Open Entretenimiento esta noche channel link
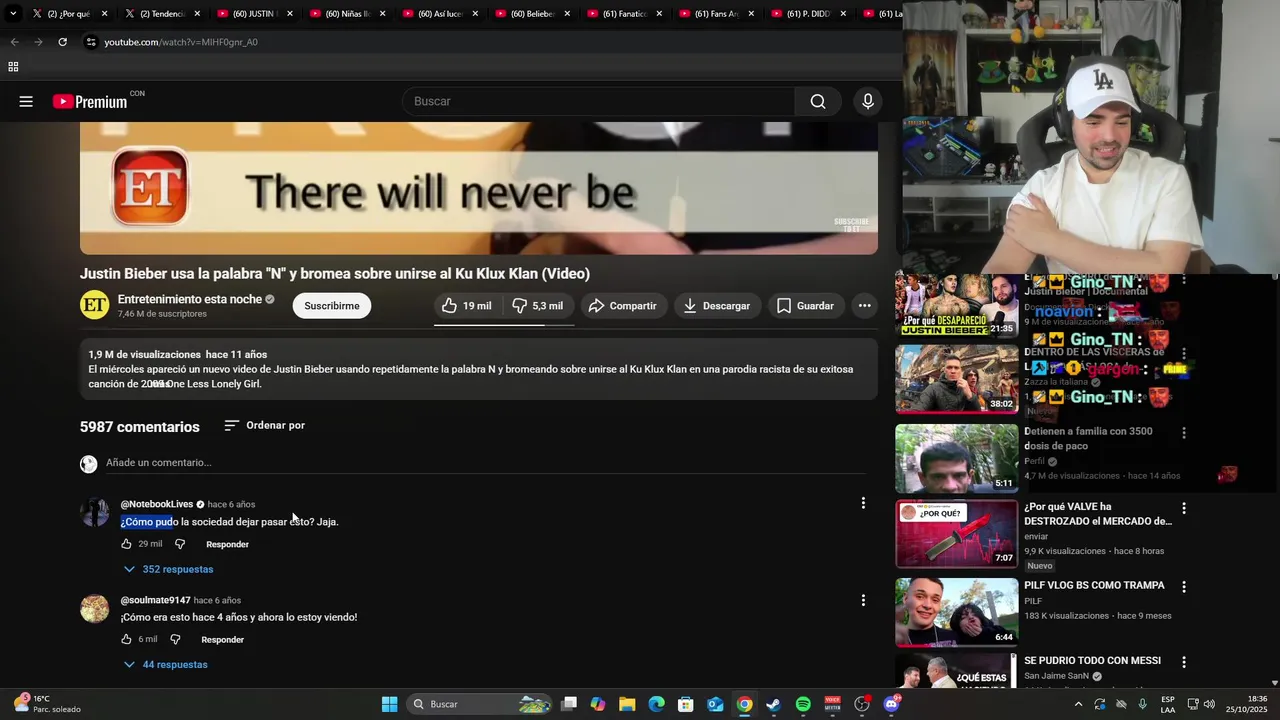 pos(190,299)
